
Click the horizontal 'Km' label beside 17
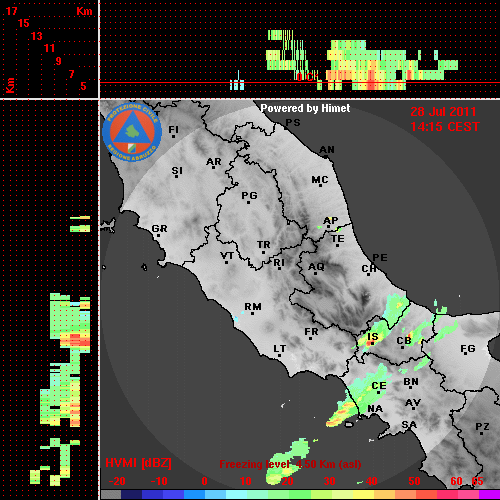[x=84, y=11]
